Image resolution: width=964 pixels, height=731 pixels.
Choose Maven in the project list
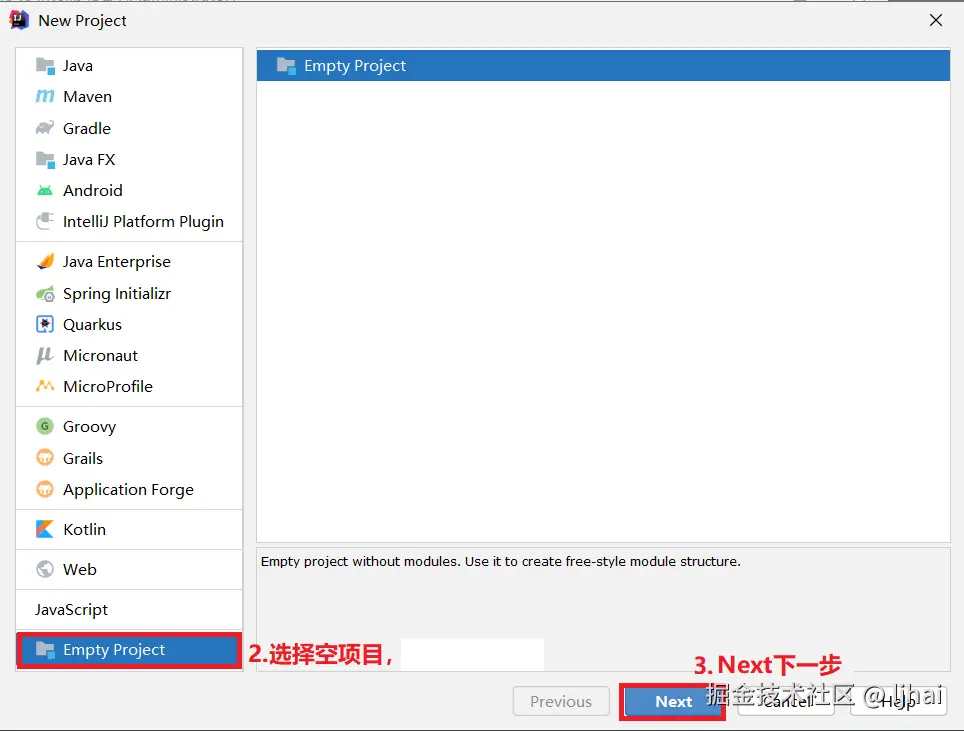tap(129, 97)
